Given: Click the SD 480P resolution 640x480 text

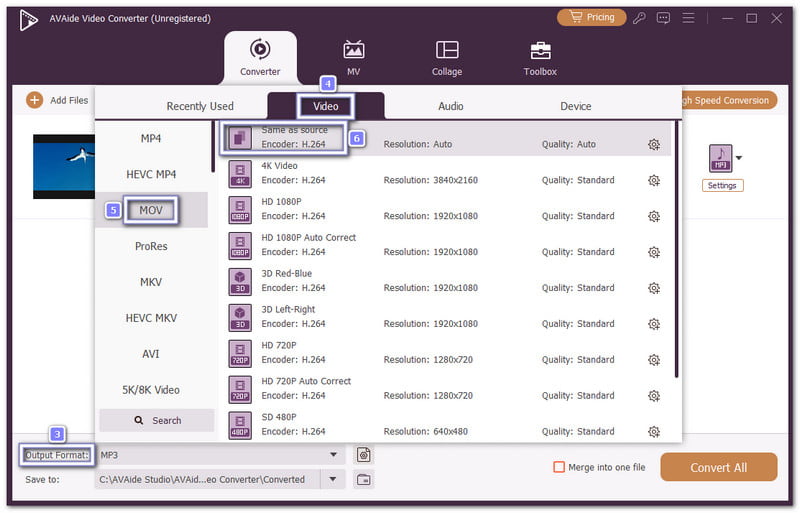Looking at the screenshot, I should pos(426,432).
